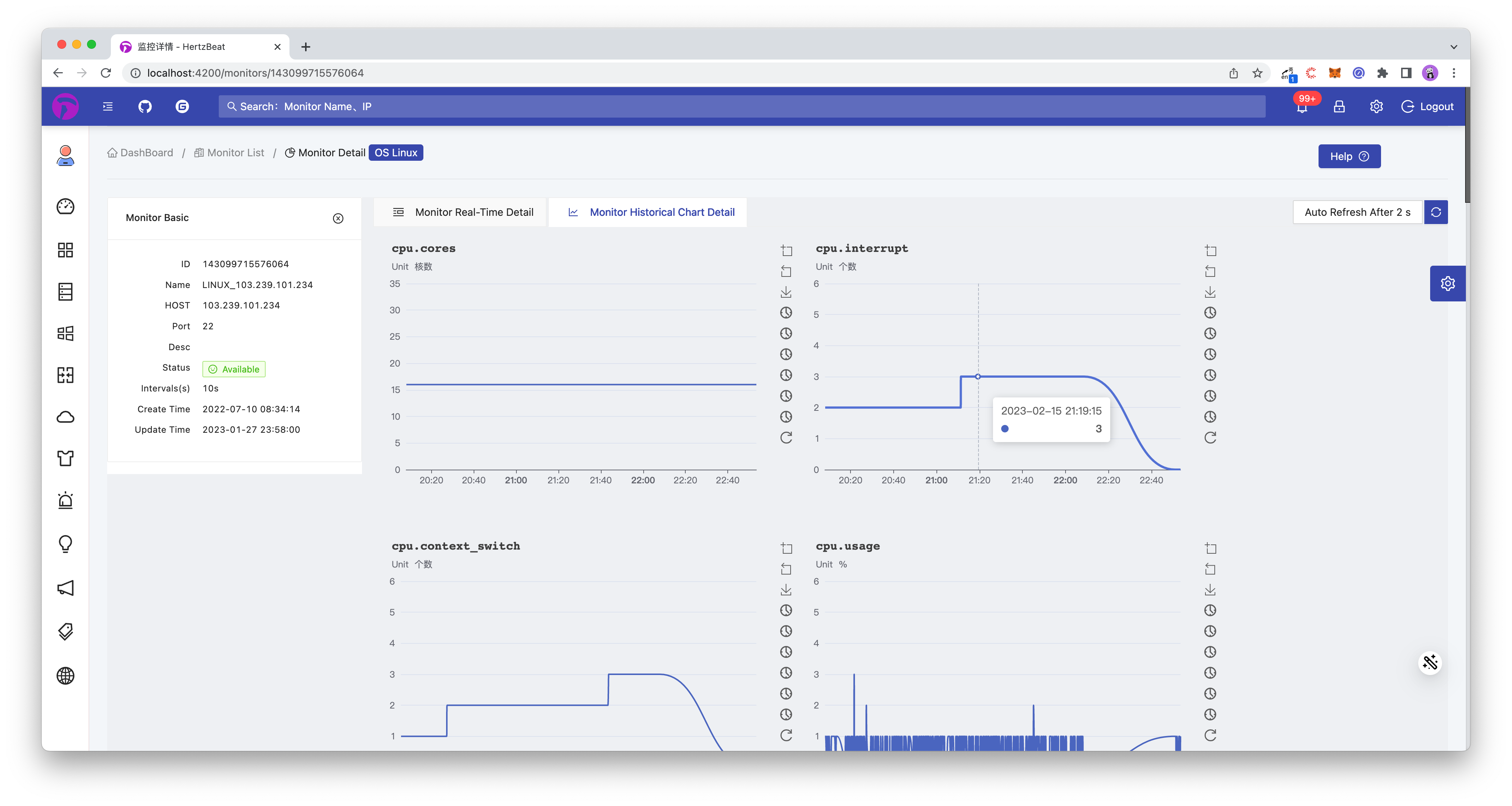Restore the cpu.interrupt chart view
Screen dimensions: 1512x806
coord(1210,437)
